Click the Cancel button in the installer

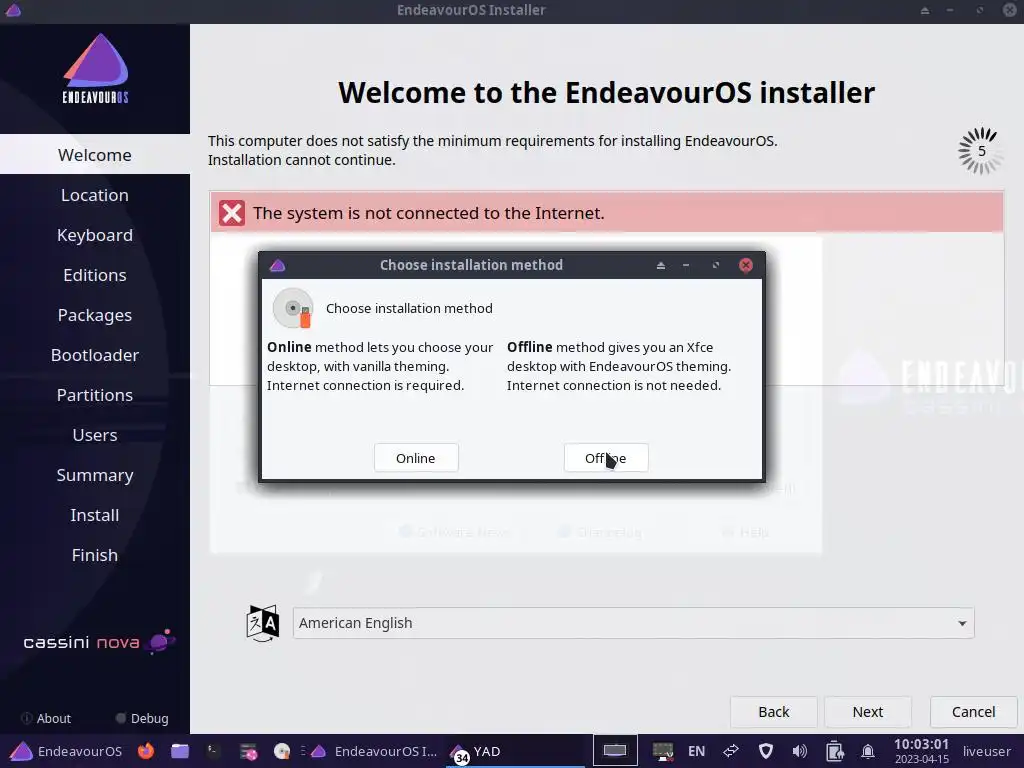pyautogui.click(x=973, y=712)
